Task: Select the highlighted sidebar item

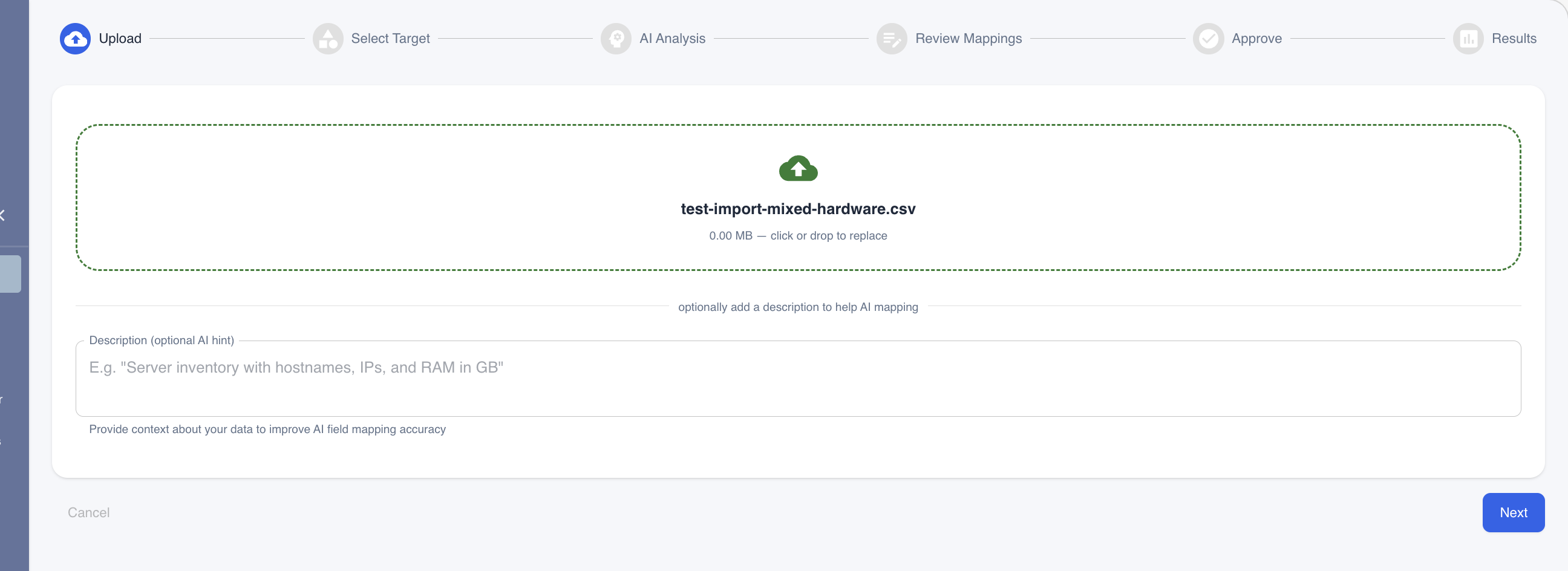Action: (x=10, y=273)
